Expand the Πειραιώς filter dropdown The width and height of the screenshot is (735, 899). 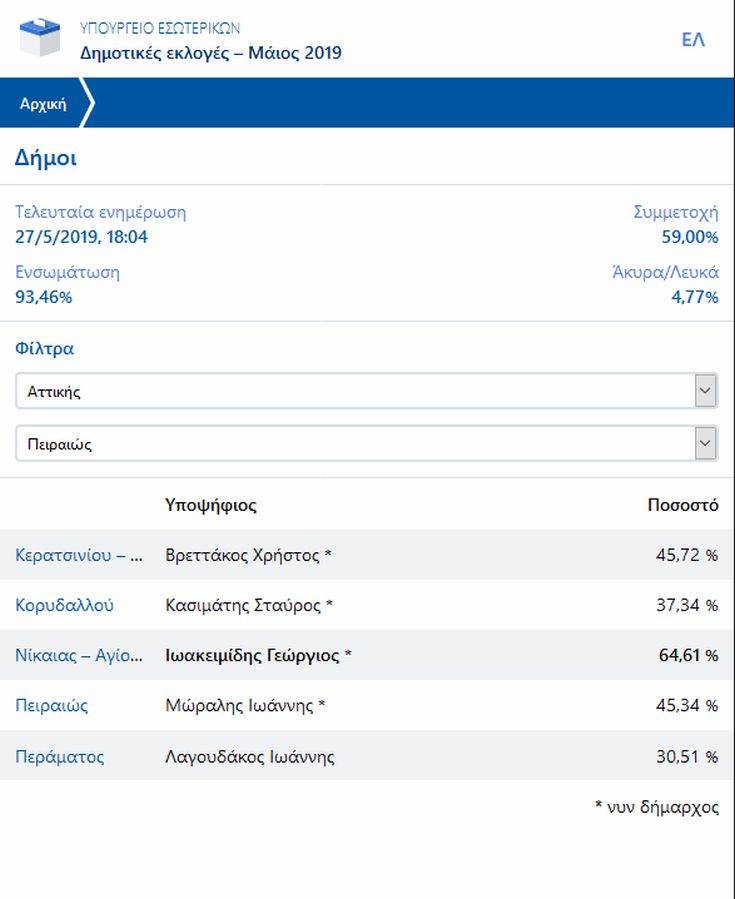366,444
